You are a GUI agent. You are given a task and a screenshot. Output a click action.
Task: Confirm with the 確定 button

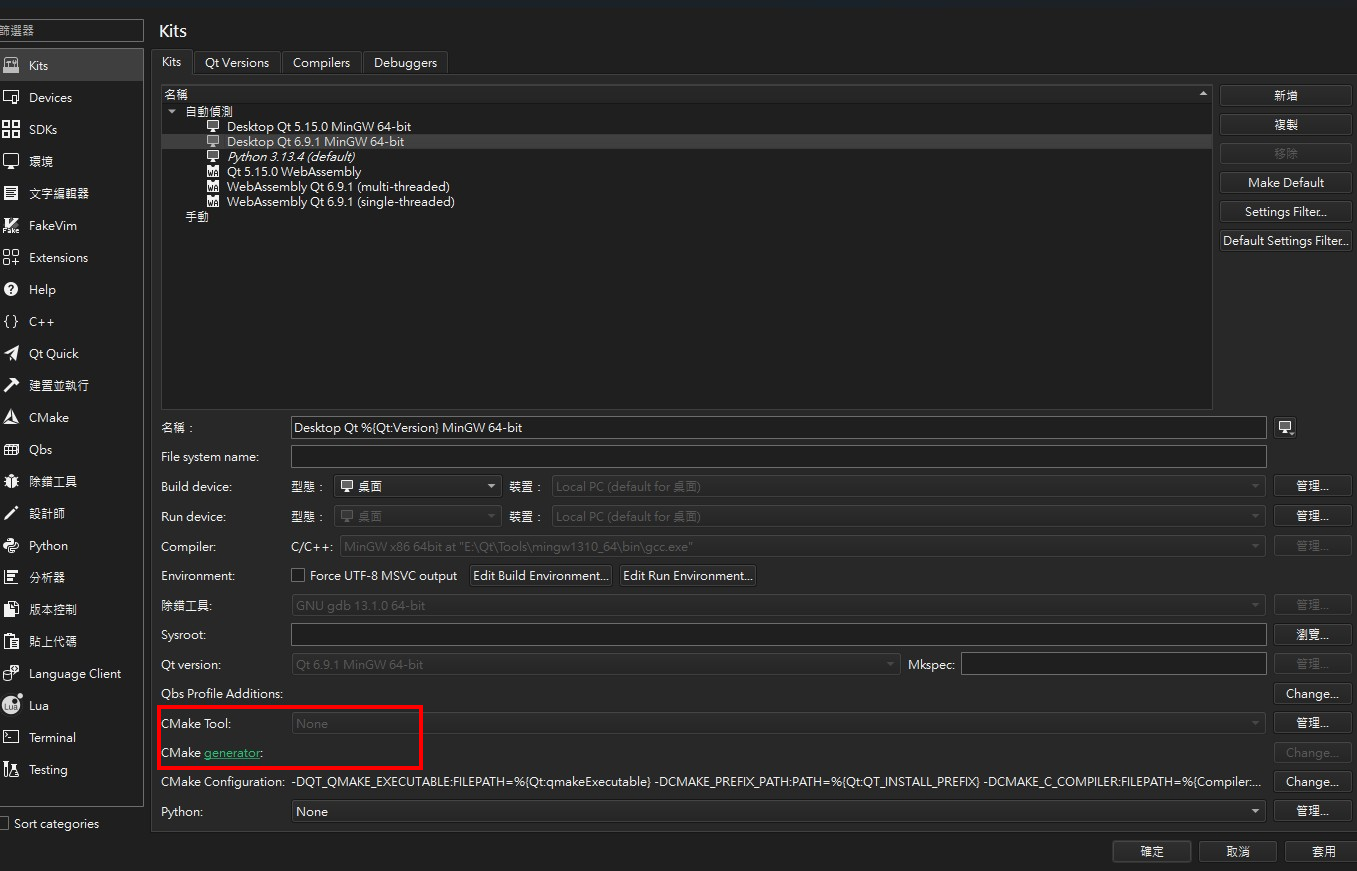click(1152, 851)
